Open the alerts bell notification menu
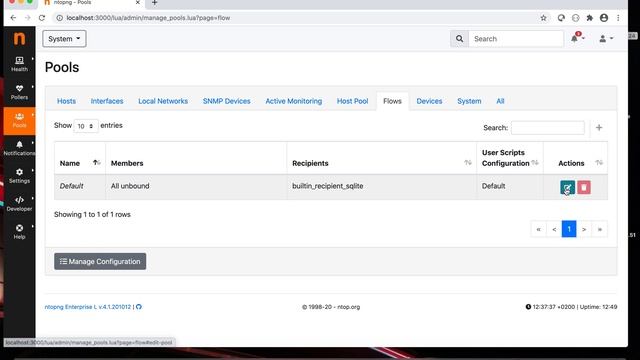Image resolution: width=640 pixels, height=360 pixels. coord(577,38)
